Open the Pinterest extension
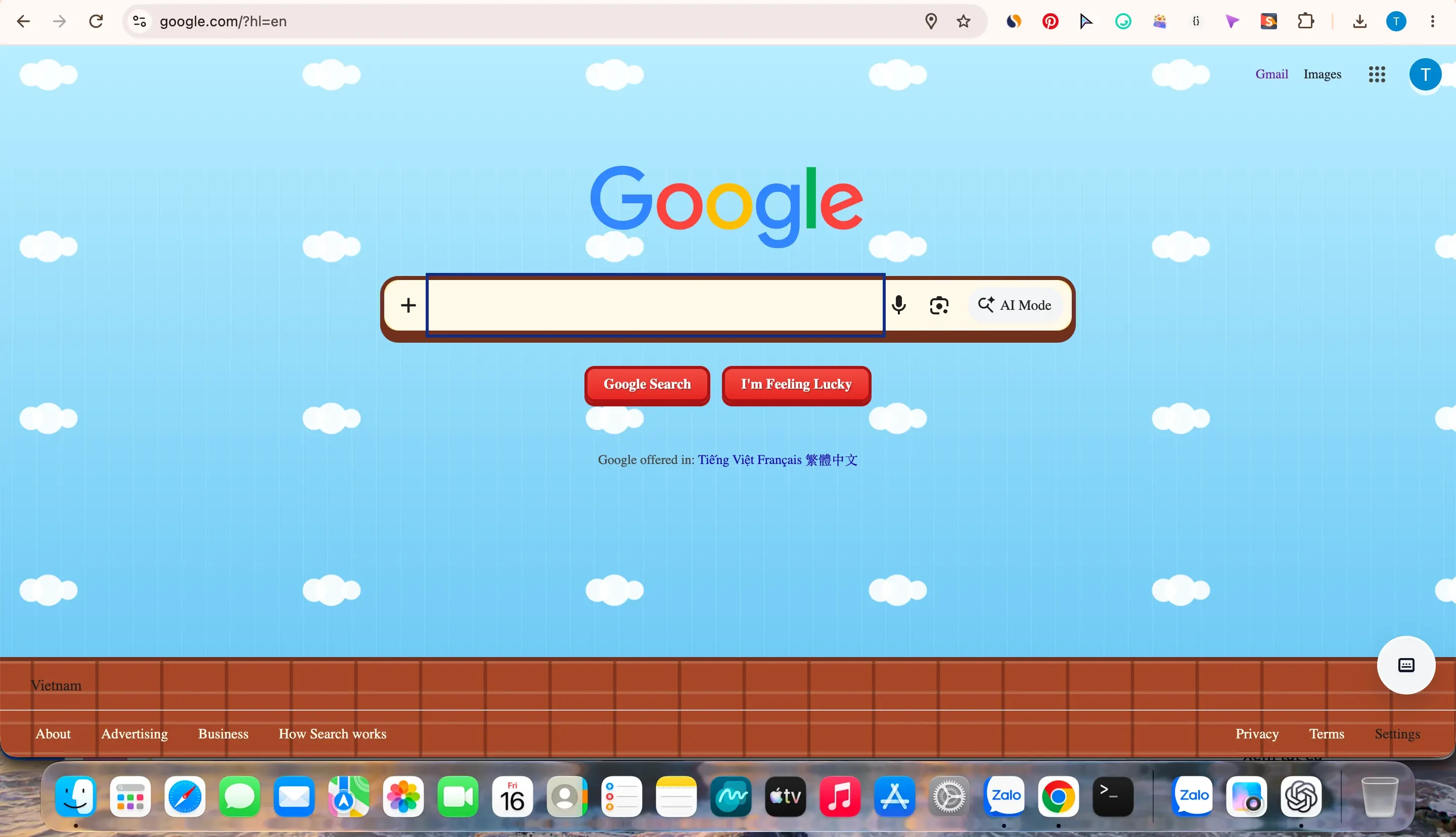 [1050, 21]
